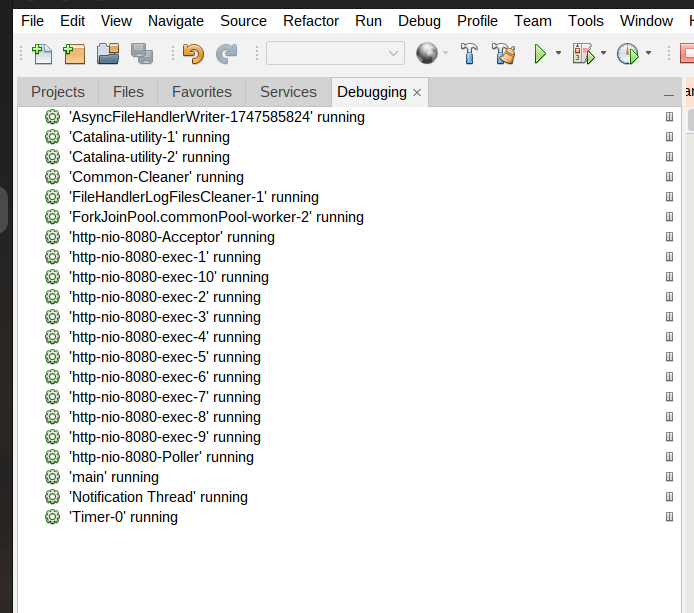Open the View menu

click(116, 21)
